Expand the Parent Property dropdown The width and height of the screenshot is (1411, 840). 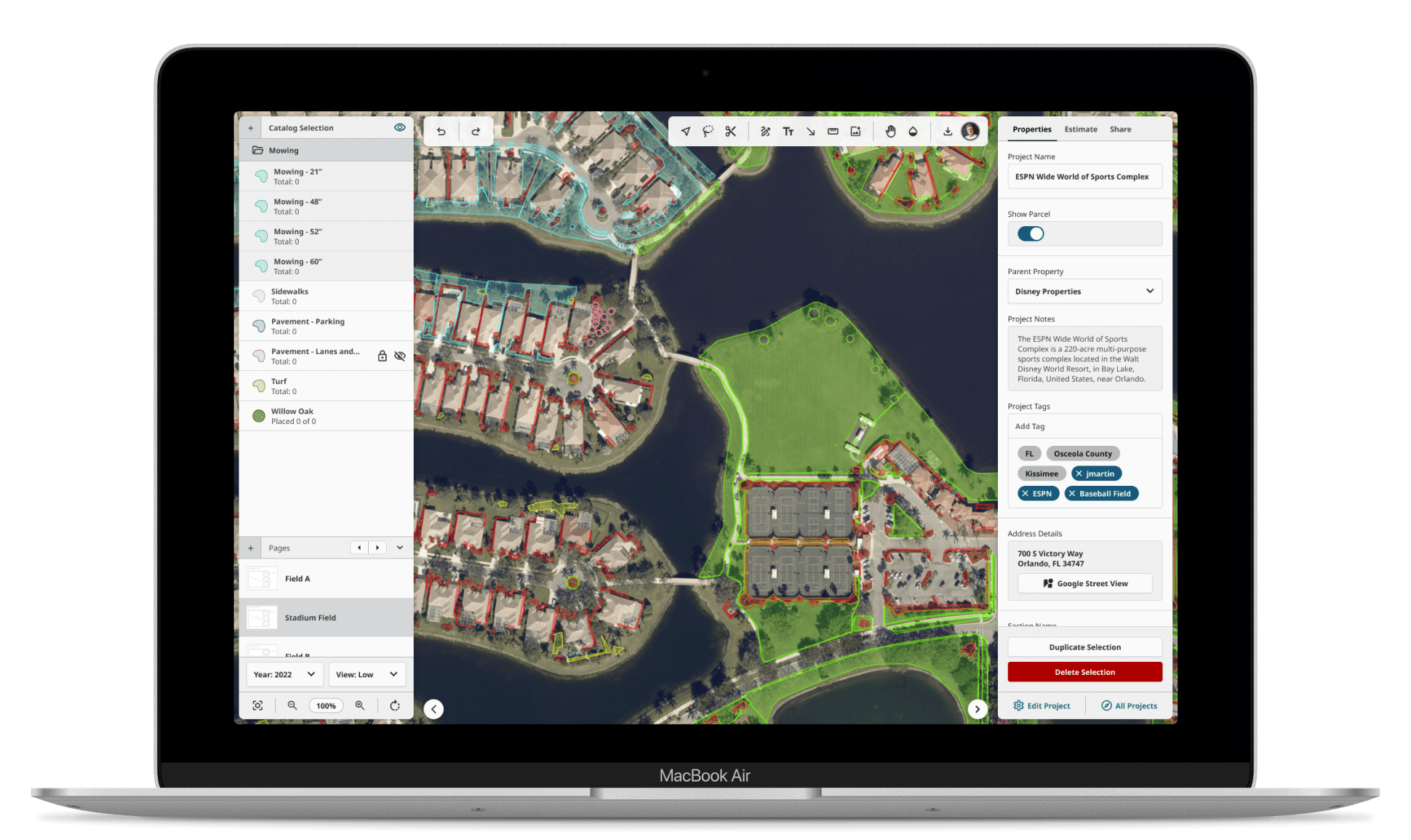click(x=1149, y=291)
